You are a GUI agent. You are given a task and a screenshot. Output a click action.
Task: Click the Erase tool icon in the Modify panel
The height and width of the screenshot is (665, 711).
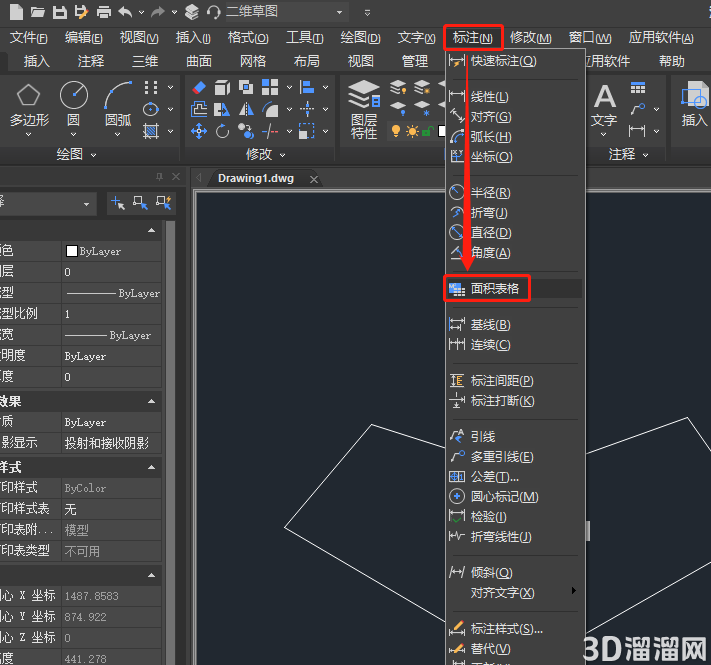click(x=199, y=87)
